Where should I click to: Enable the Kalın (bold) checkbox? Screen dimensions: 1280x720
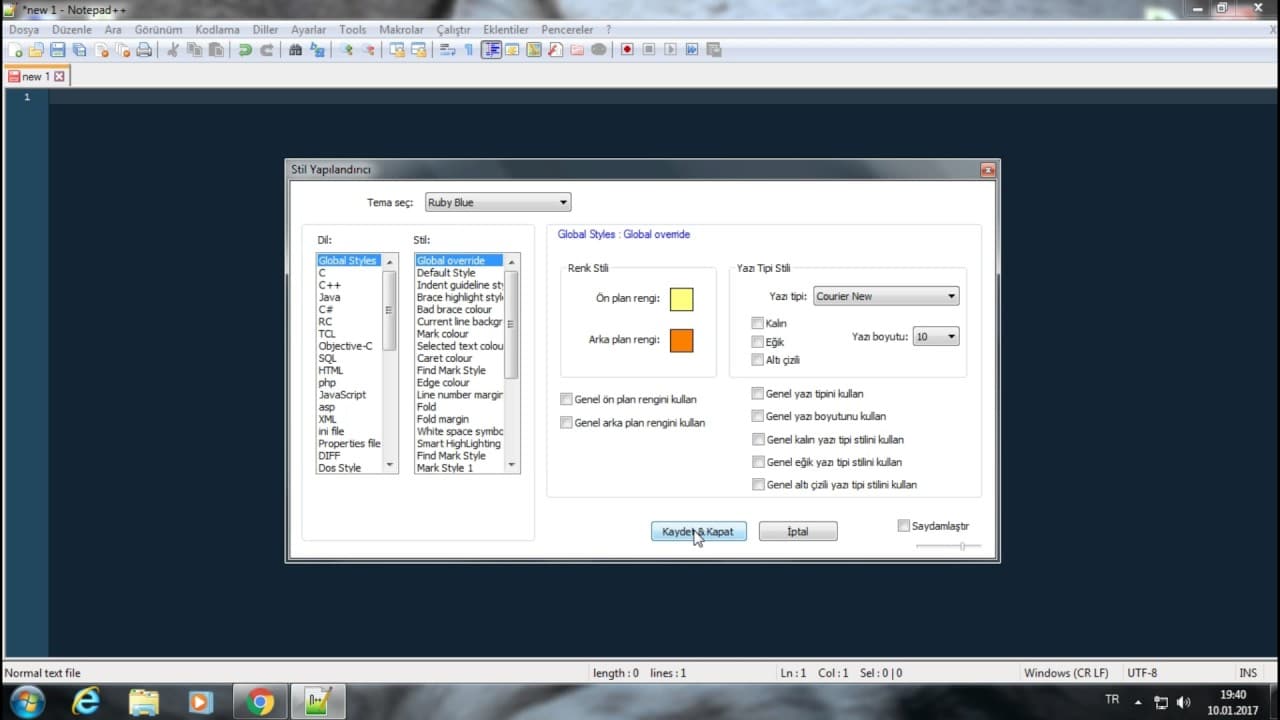coord(758,323)
